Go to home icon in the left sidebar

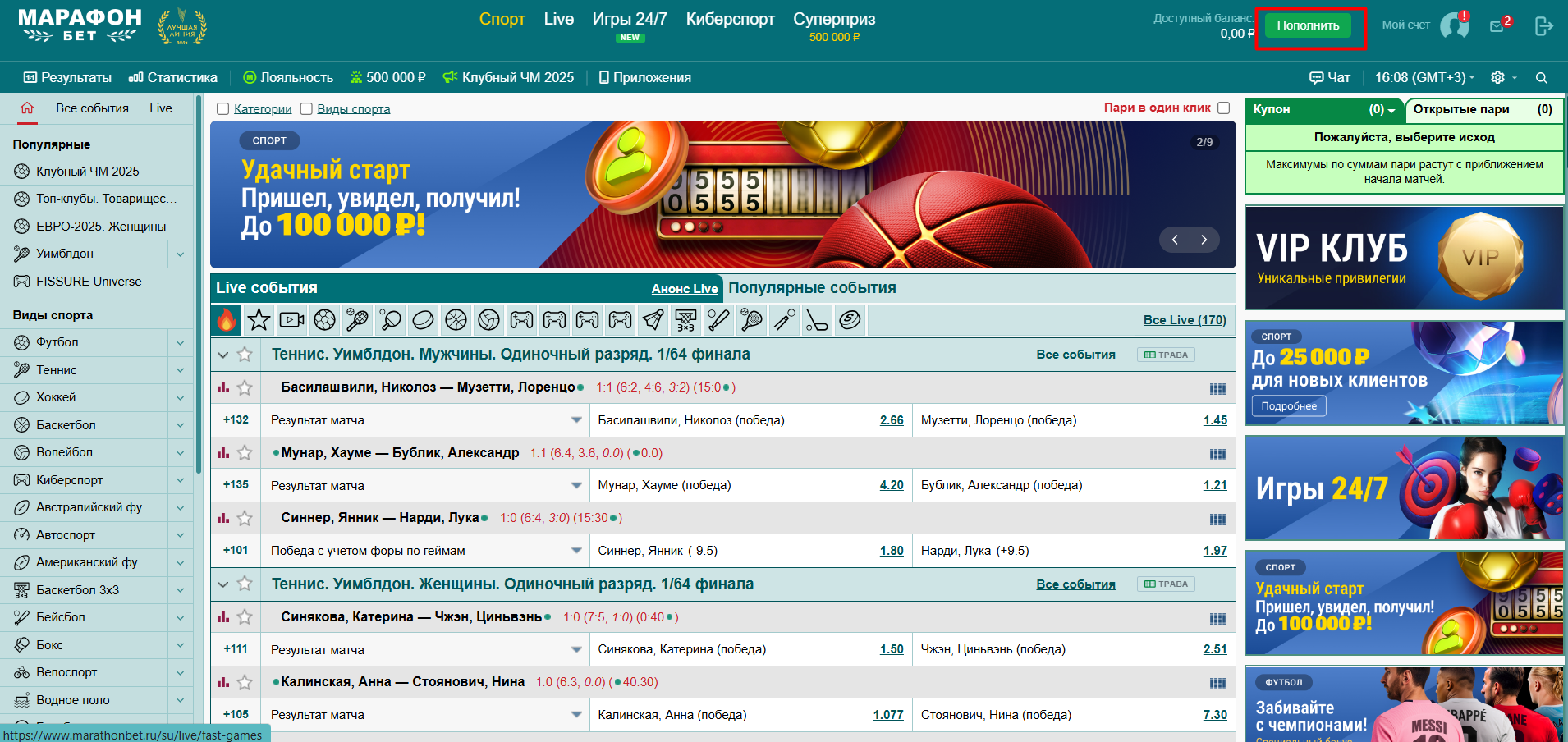[27, 108]
